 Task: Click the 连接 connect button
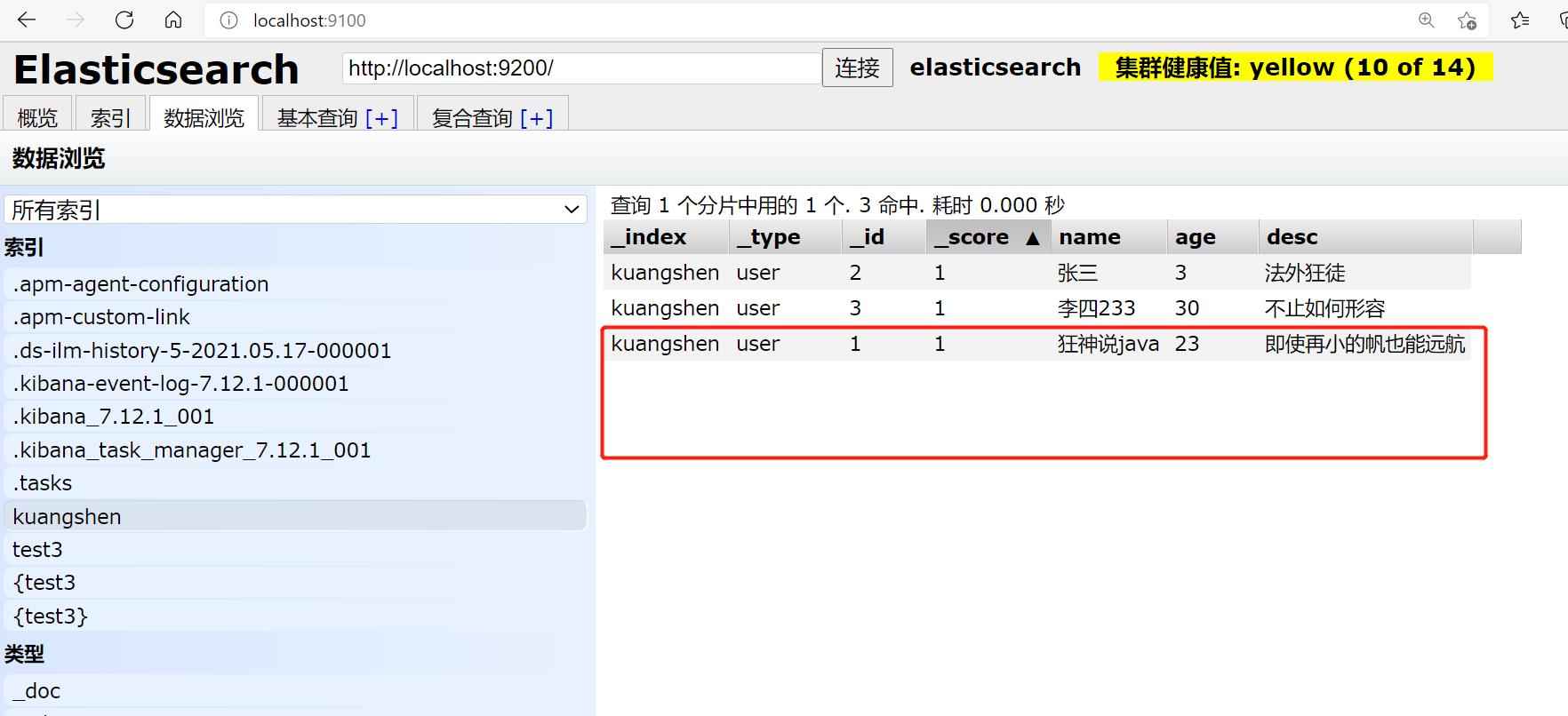coord(857,68)
